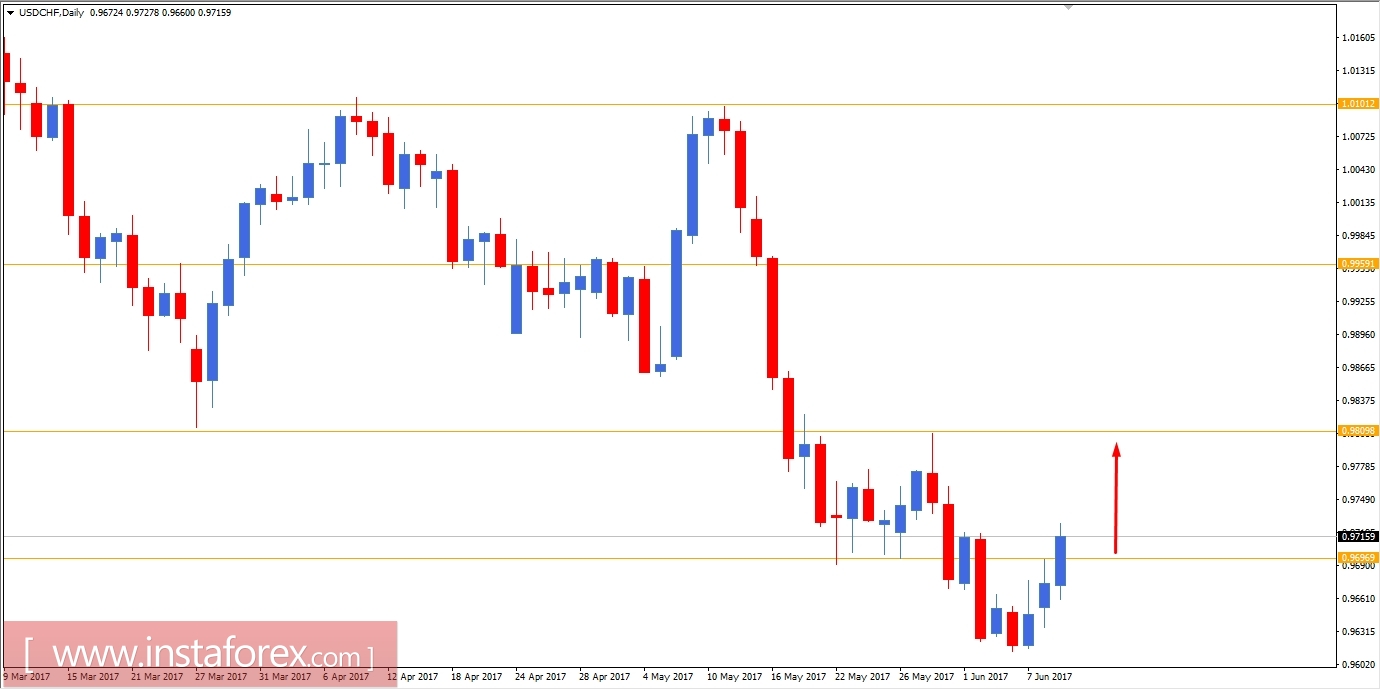
Task: Click the orange resistance label 1.01012
Action: point(1356,103)
